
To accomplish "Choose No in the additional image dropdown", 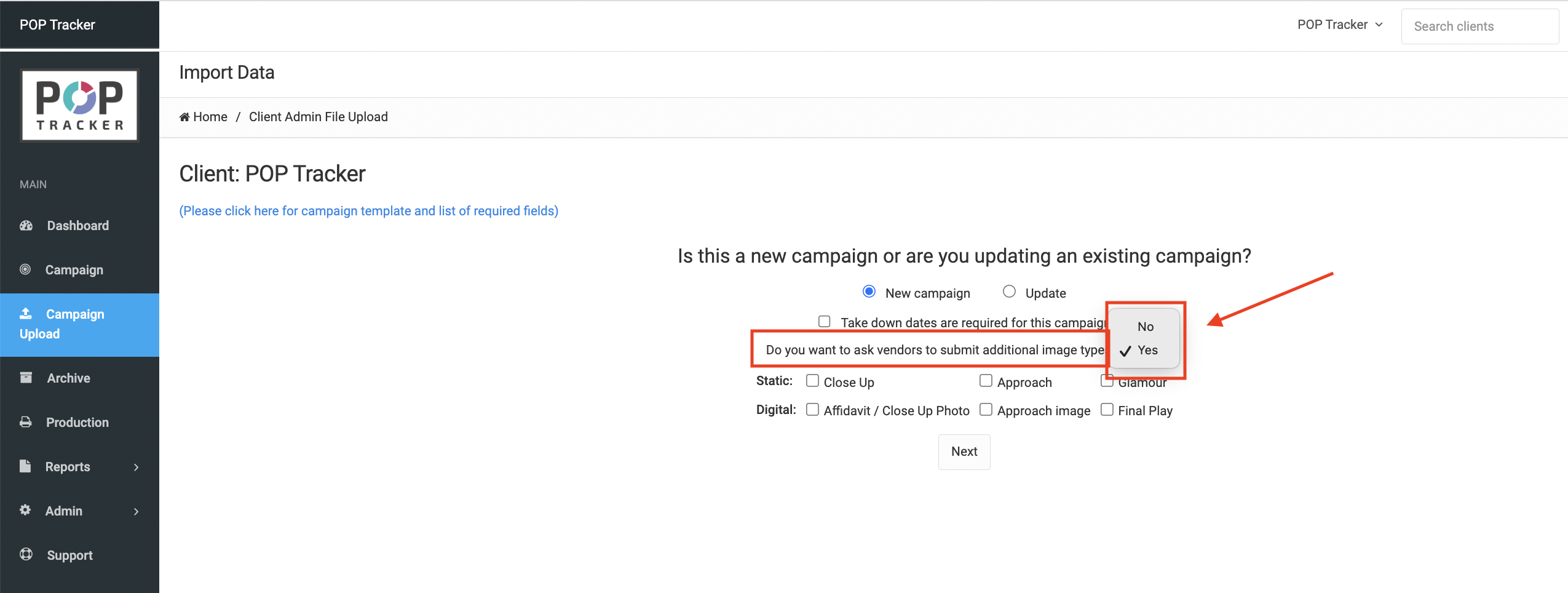I will pyautogui.click(x=1145, y=327).
